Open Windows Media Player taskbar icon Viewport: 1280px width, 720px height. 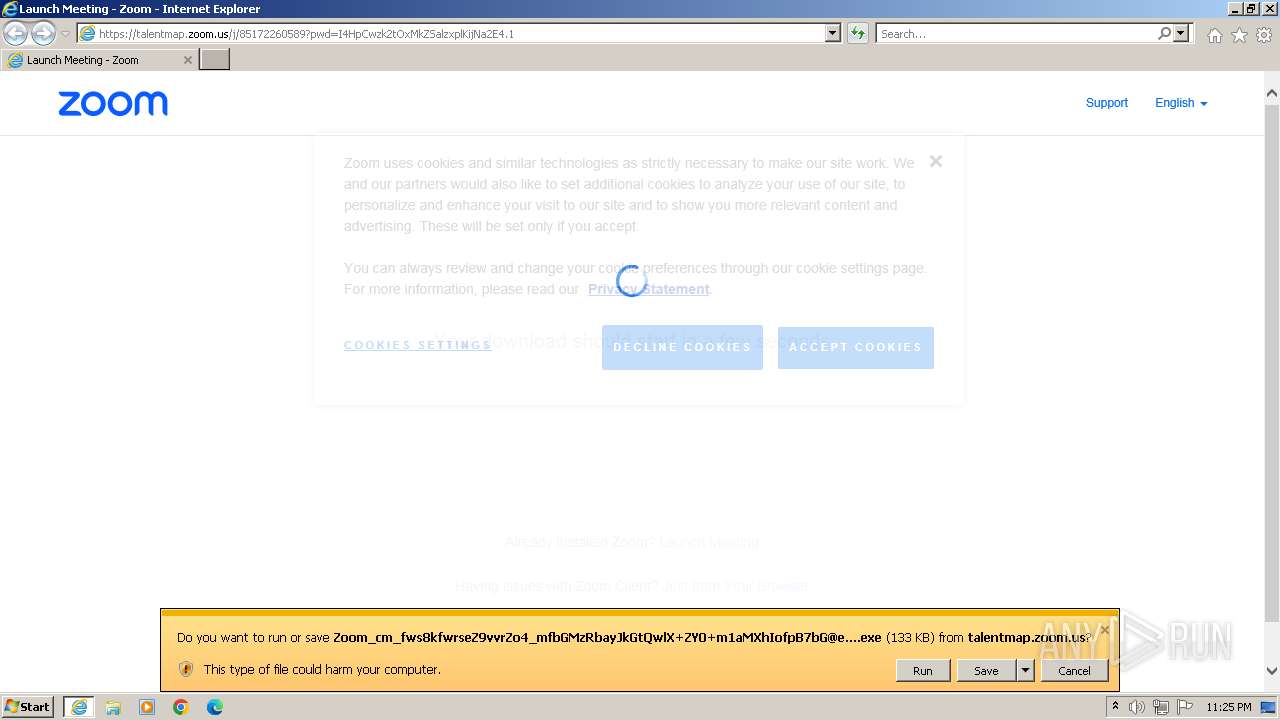point(147,707)
